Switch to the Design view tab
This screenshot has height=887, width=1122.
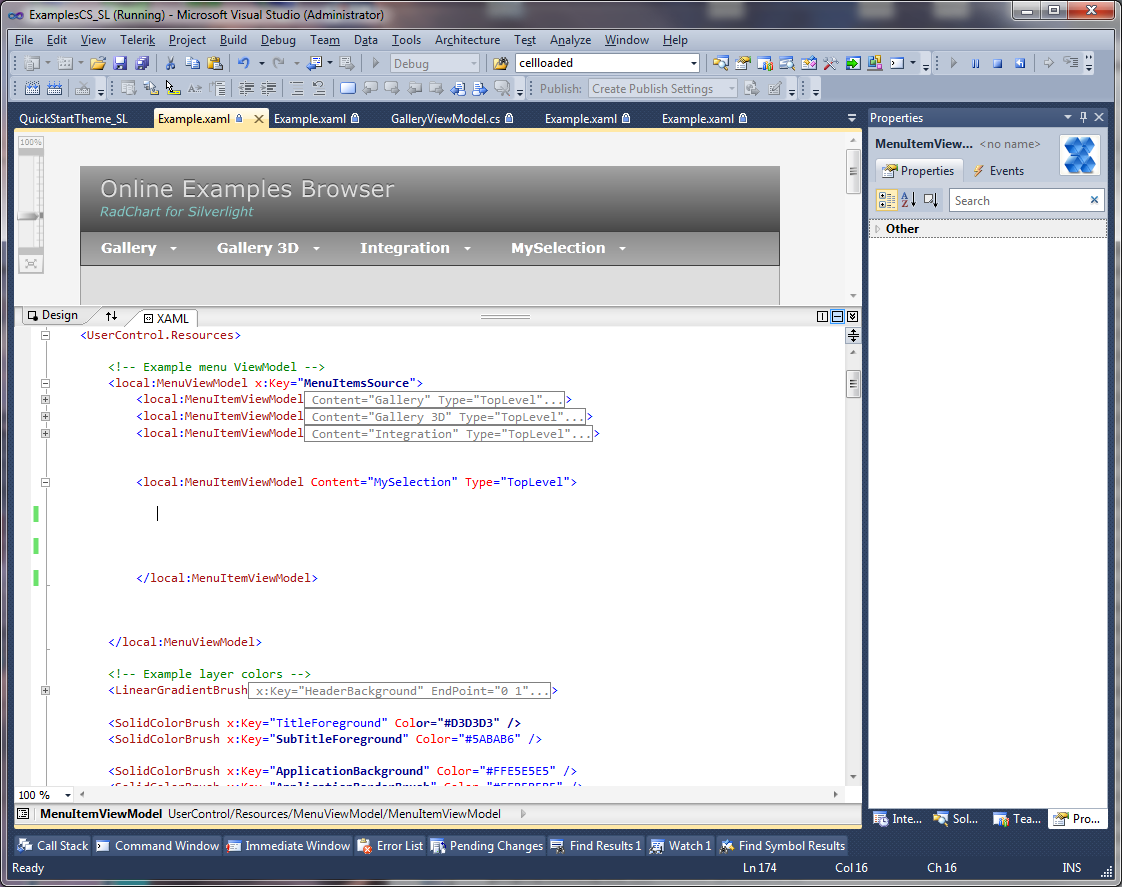pyautogui.click(x=53, y=315)
